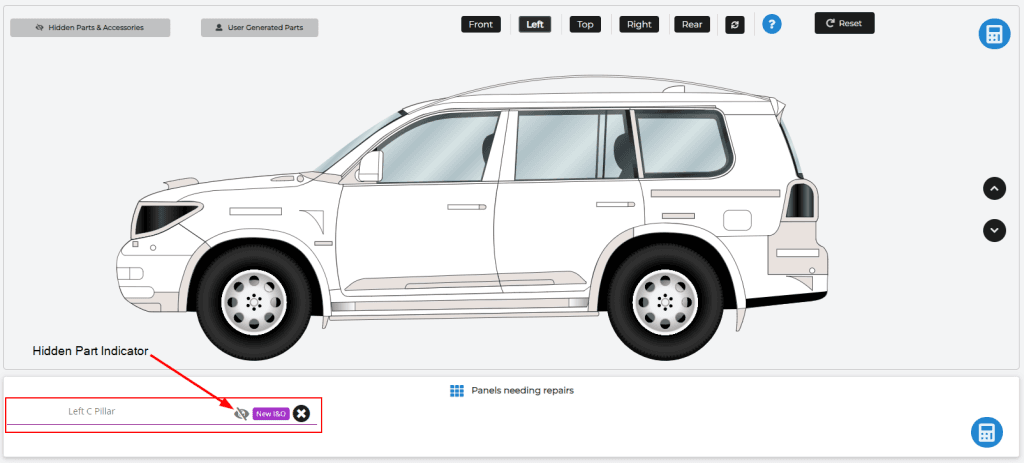Open the calculator icon at top right
Screen dimensions: 1024x463
(993, 35)
